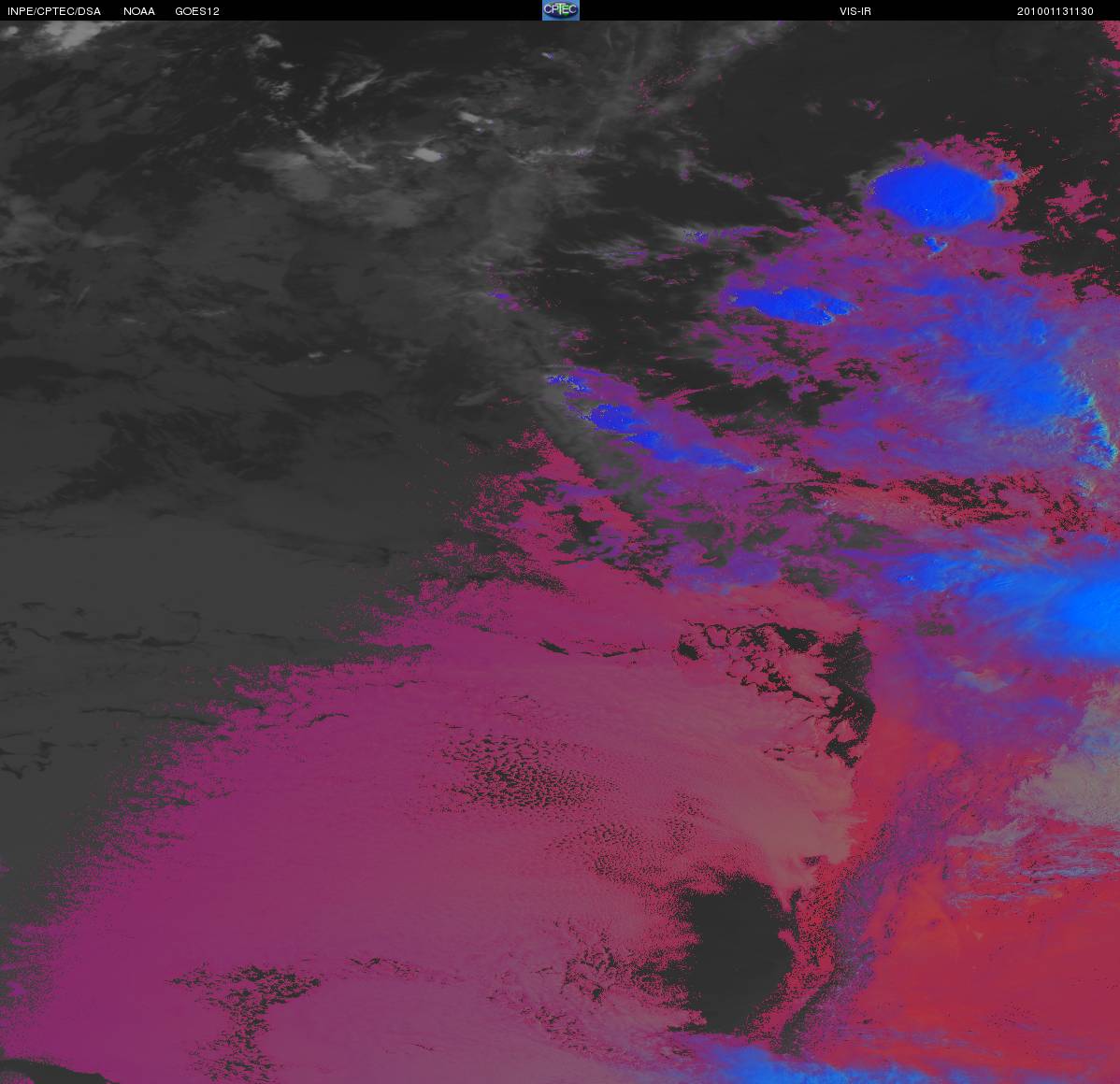The image size is (1120, 1084).
Task: Click the NOAA label in header
Action: tap(139, 11)
